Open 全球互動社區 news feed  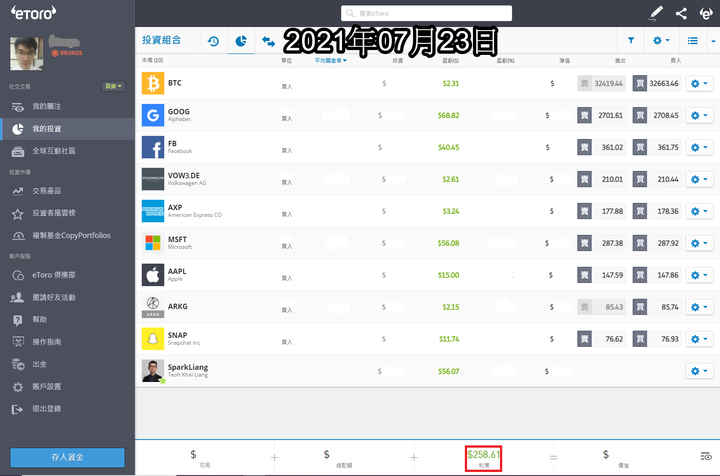click(53, 151)
